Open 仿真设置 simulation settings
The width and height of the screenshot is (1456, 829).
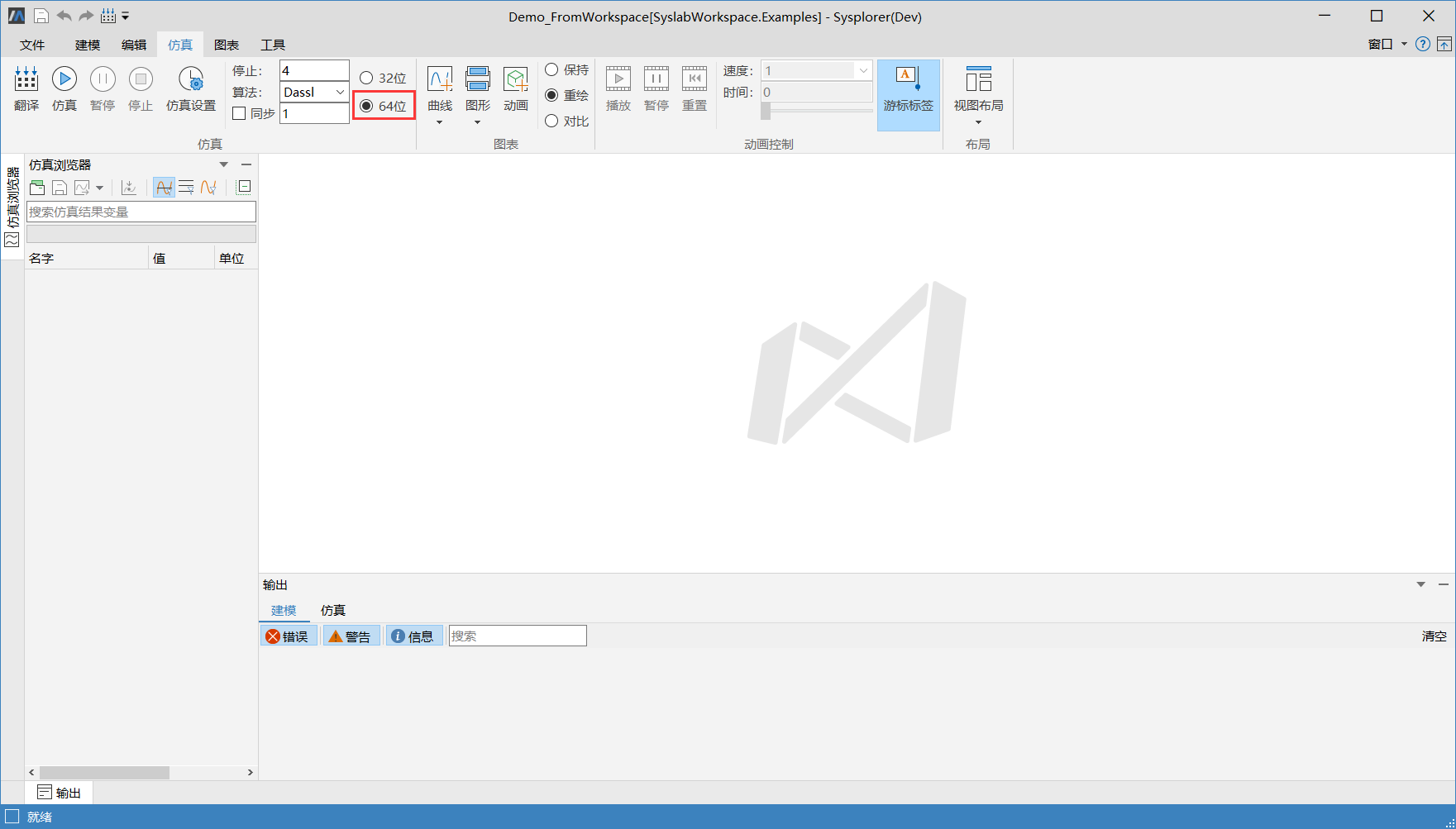coord(190,81)
